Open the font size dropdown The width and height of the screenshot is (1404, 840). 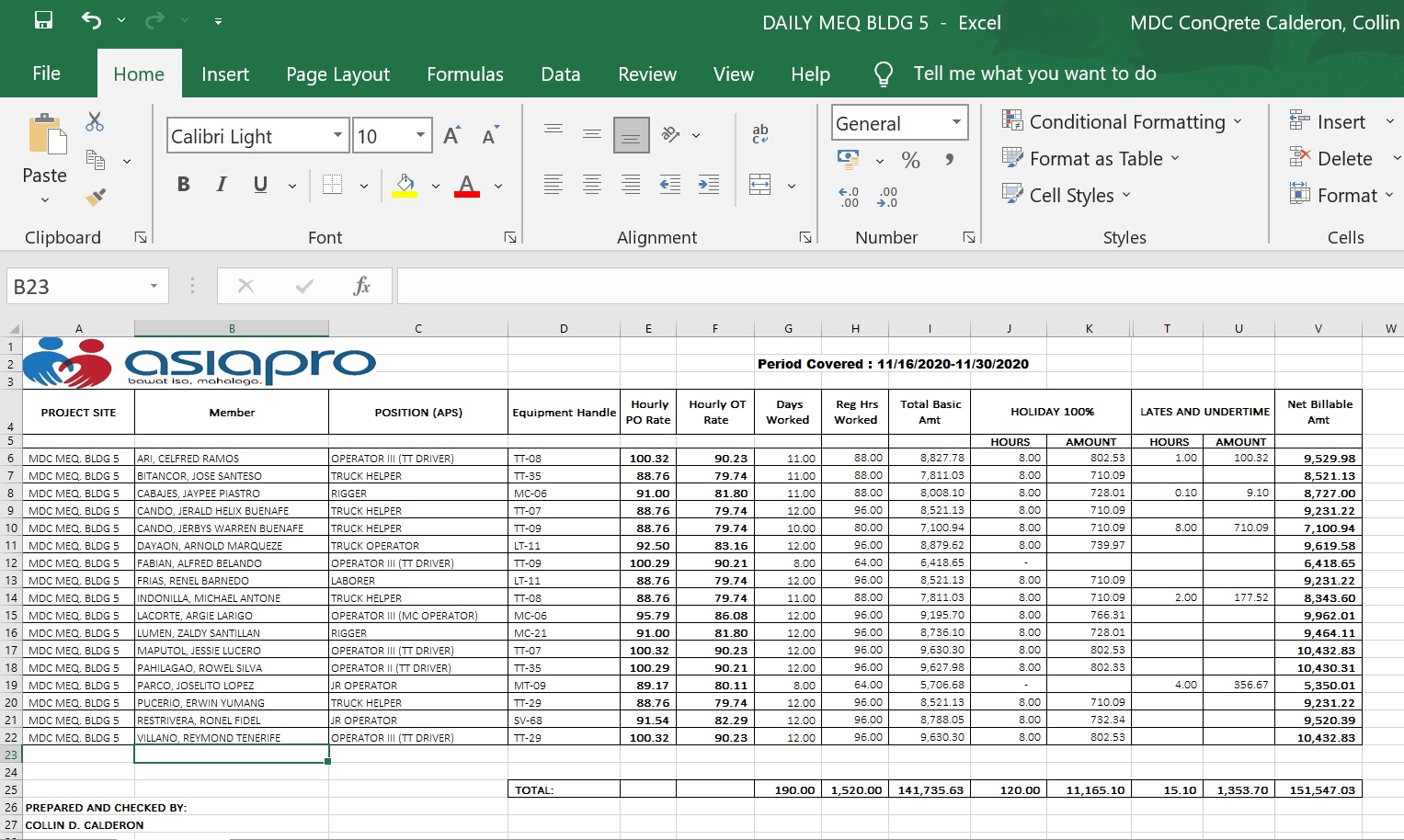click(x=420, y=136)
